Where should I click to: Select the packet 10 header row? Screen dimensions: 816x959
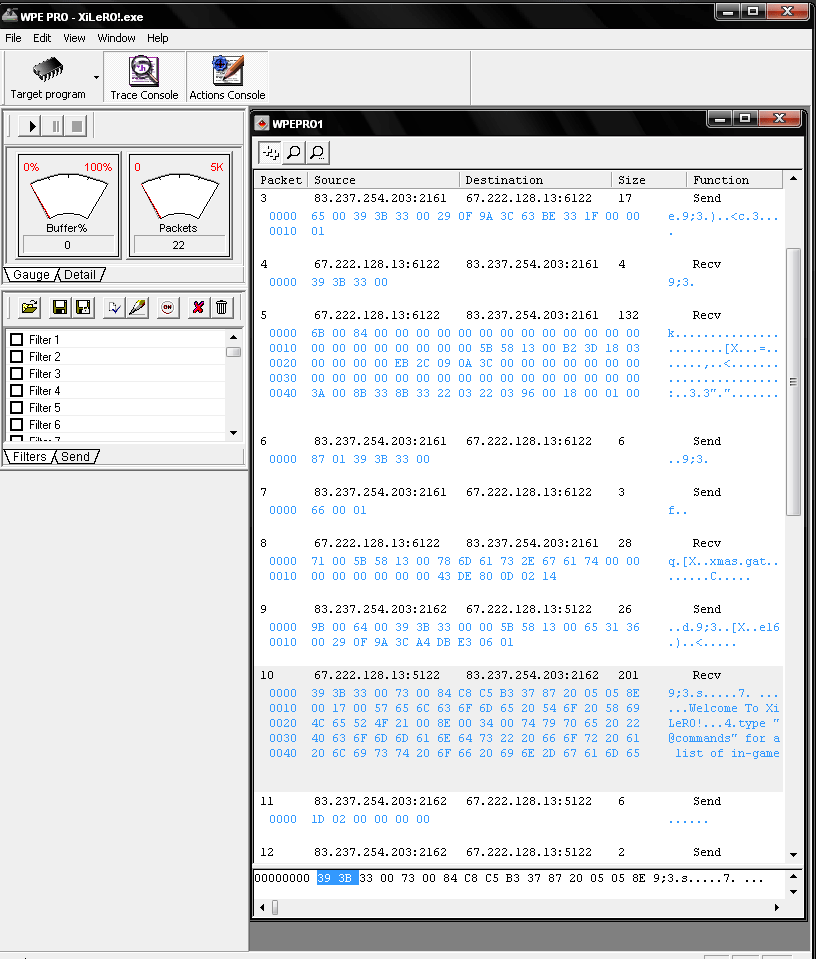coord(519,675)
